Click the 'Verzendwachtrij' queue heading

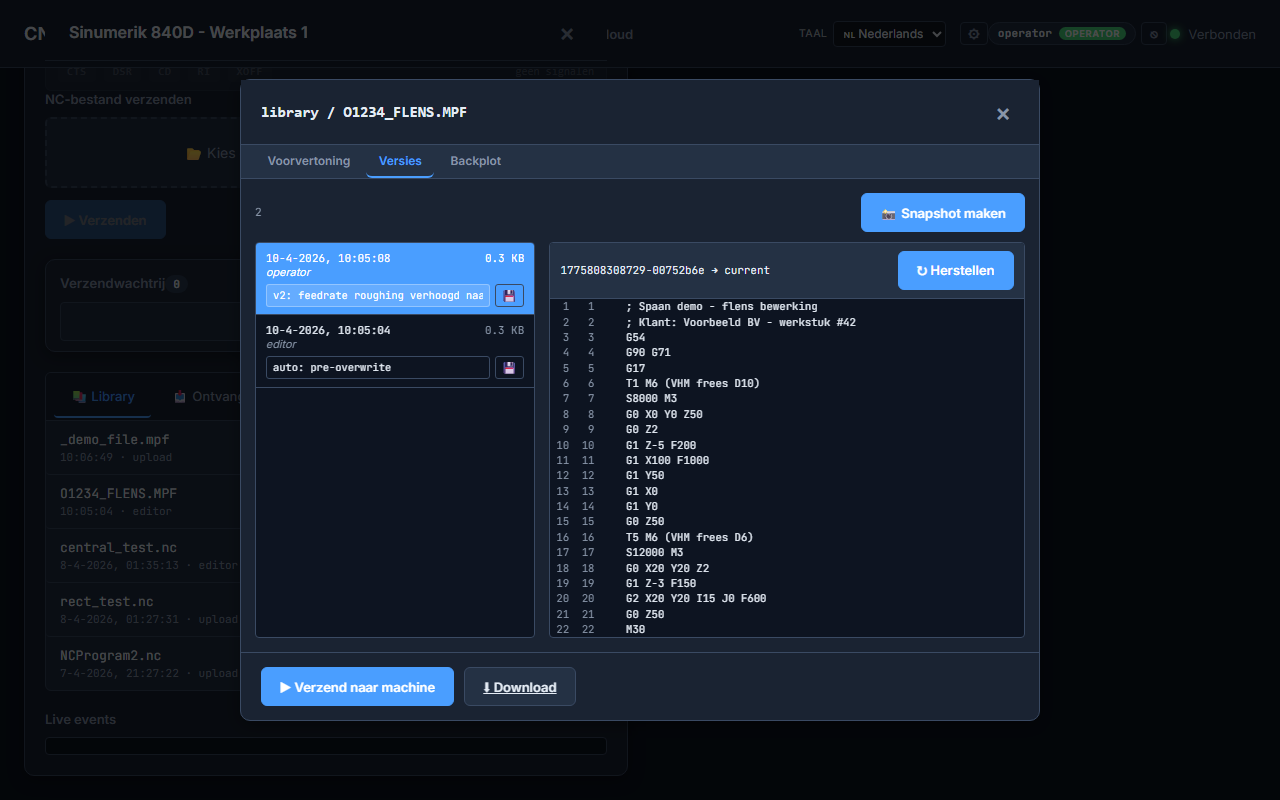(111, 284)
